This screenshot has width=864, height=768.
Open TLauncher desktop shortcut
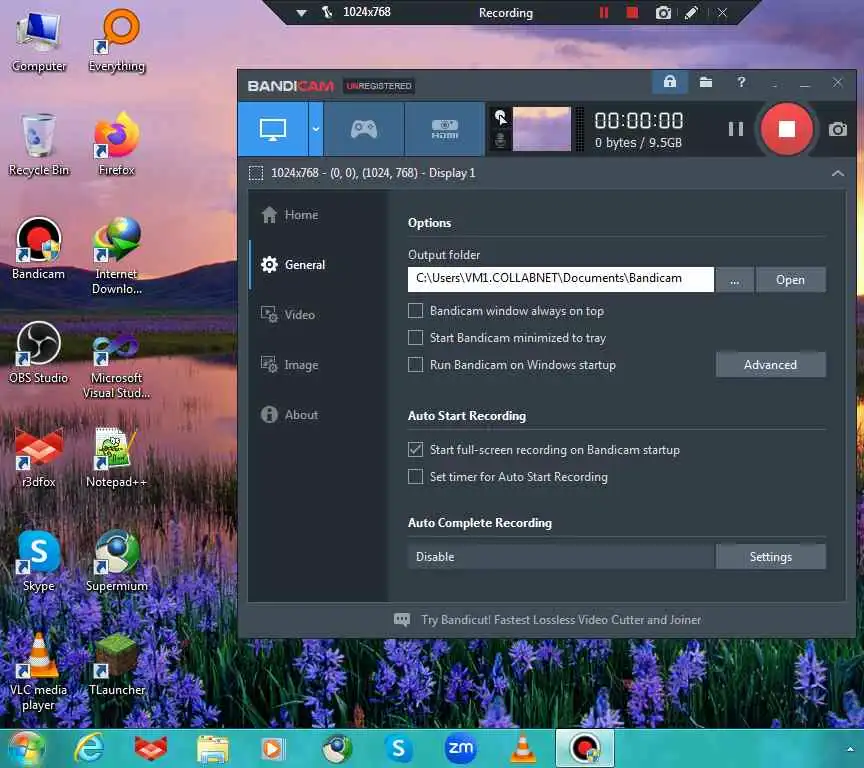click(x=116, y=665)
